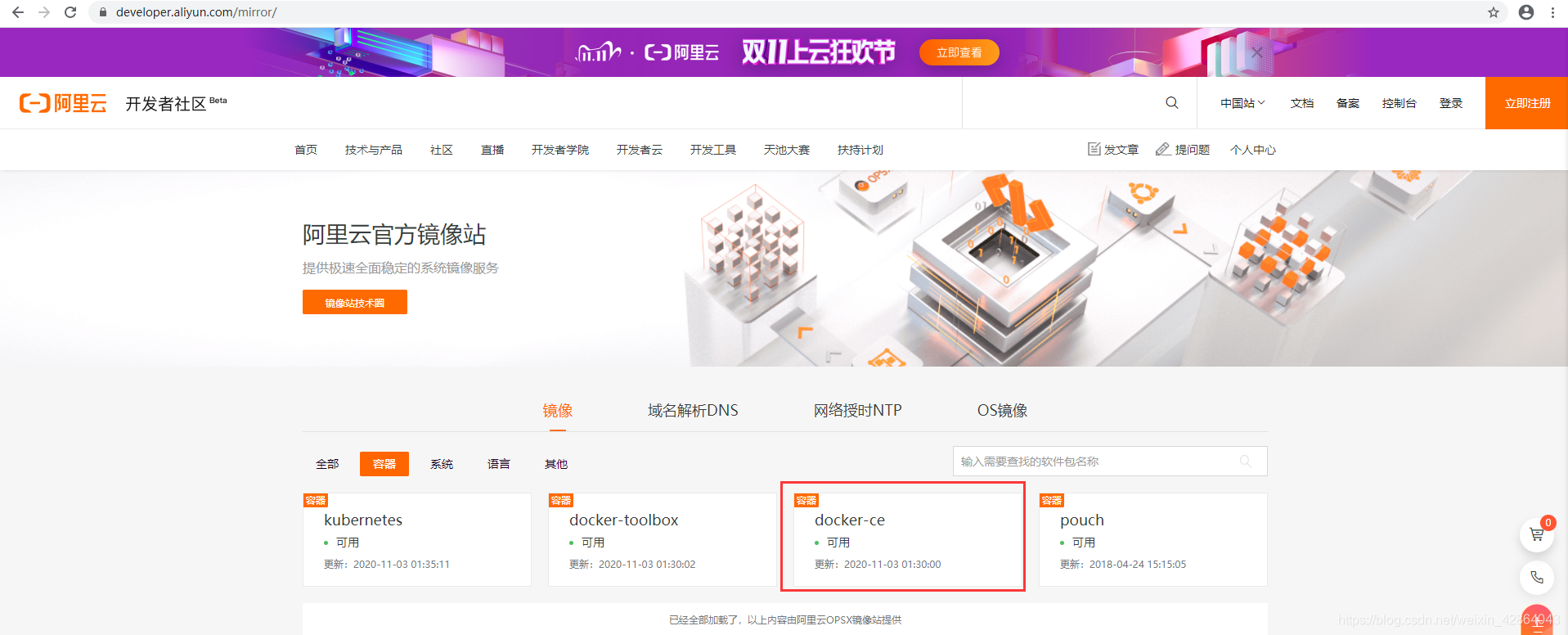This screenshot has width=1568, height=635.
Task: Open the browser three-dot menu
Action: 1552,12
